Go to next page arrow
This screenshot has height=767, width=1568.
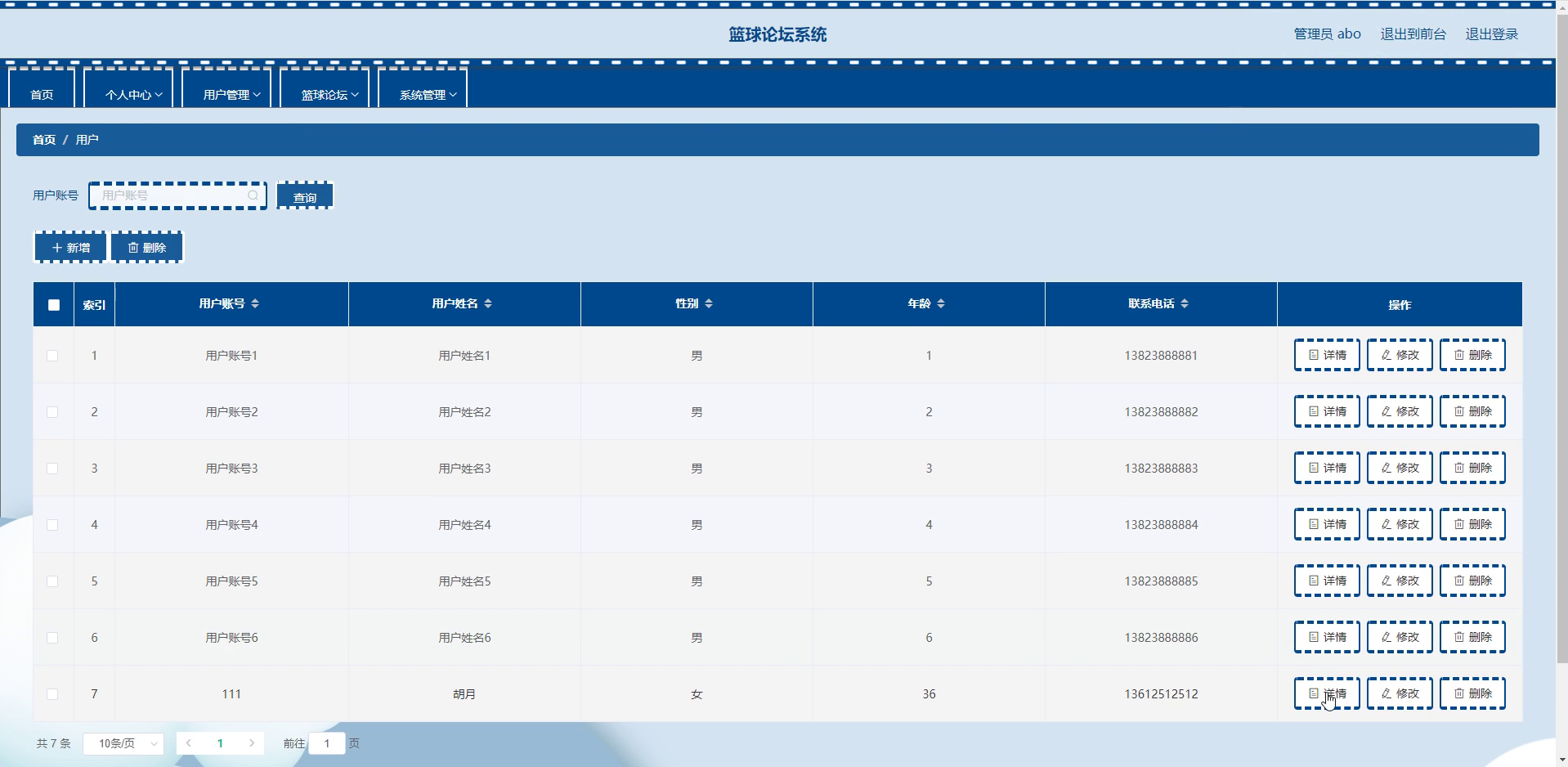tap(252, 743)
